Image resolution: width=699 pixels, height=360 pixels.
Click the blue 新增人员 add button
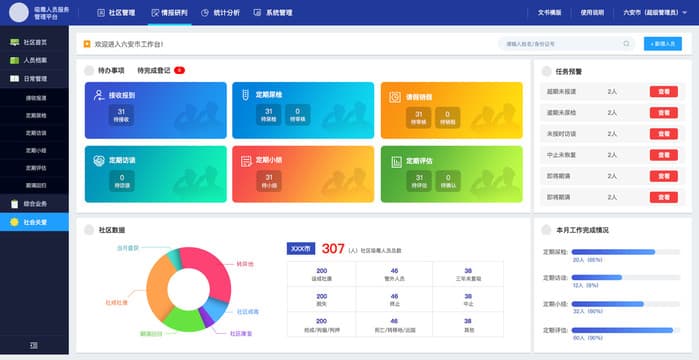pyautogui.click(x=662, y=44)
